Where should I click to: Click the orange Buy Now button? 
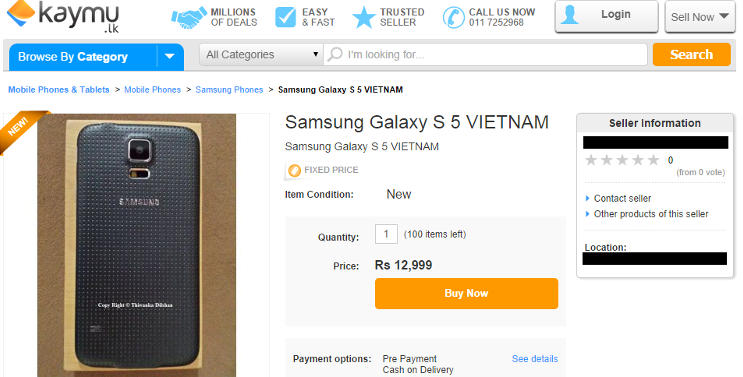coord(466,294)
